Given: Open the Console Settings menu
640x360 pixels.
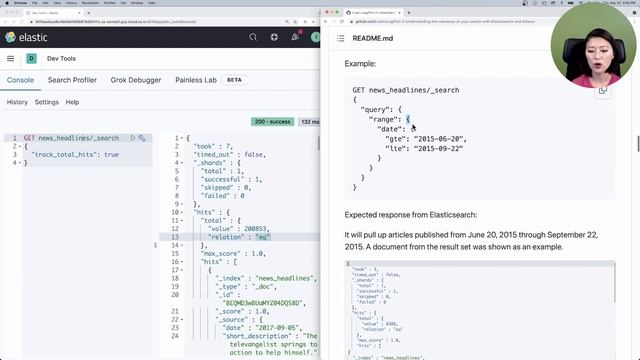Looking at the screenshot, I should [47, 102].
